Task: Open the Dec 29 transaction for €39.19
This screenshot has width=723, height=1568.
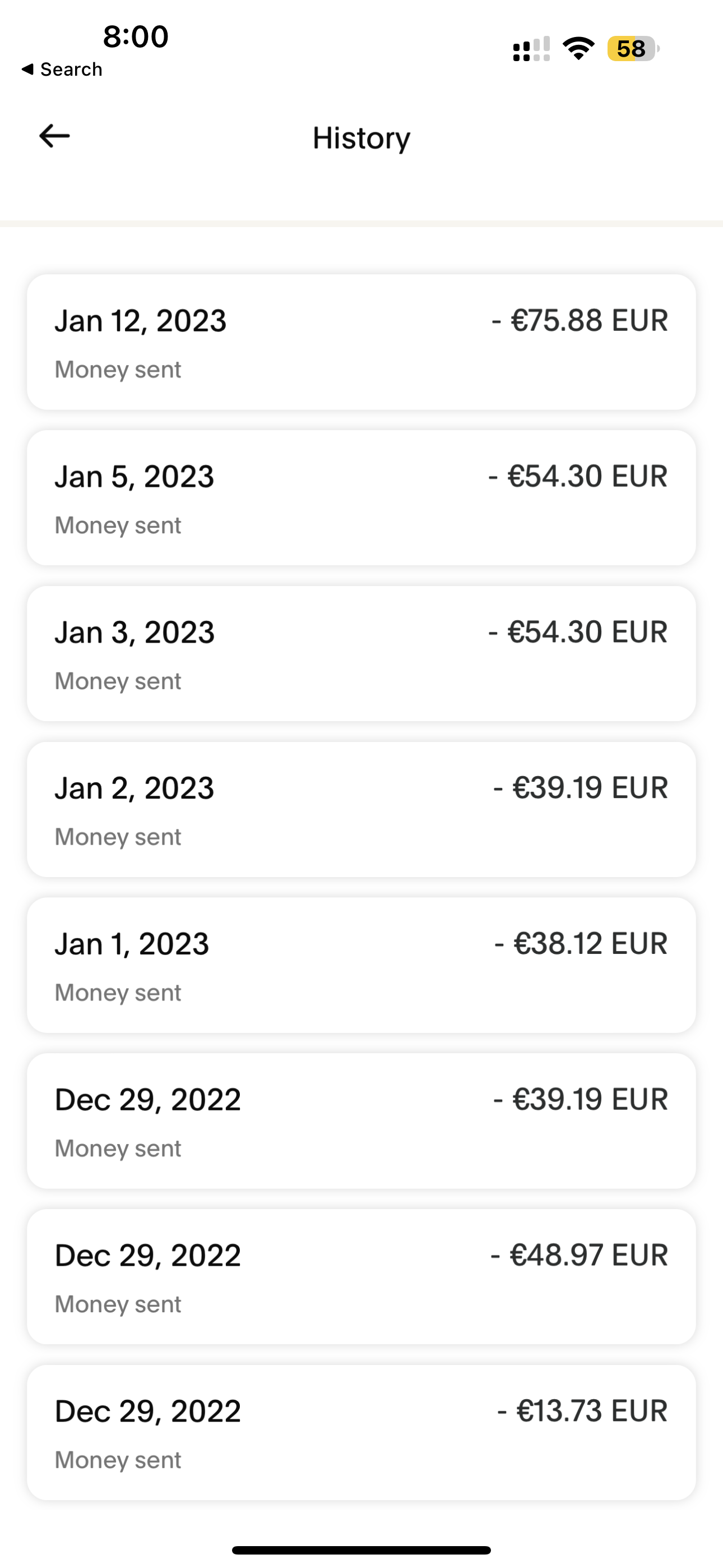Action: coord(361,1121)
